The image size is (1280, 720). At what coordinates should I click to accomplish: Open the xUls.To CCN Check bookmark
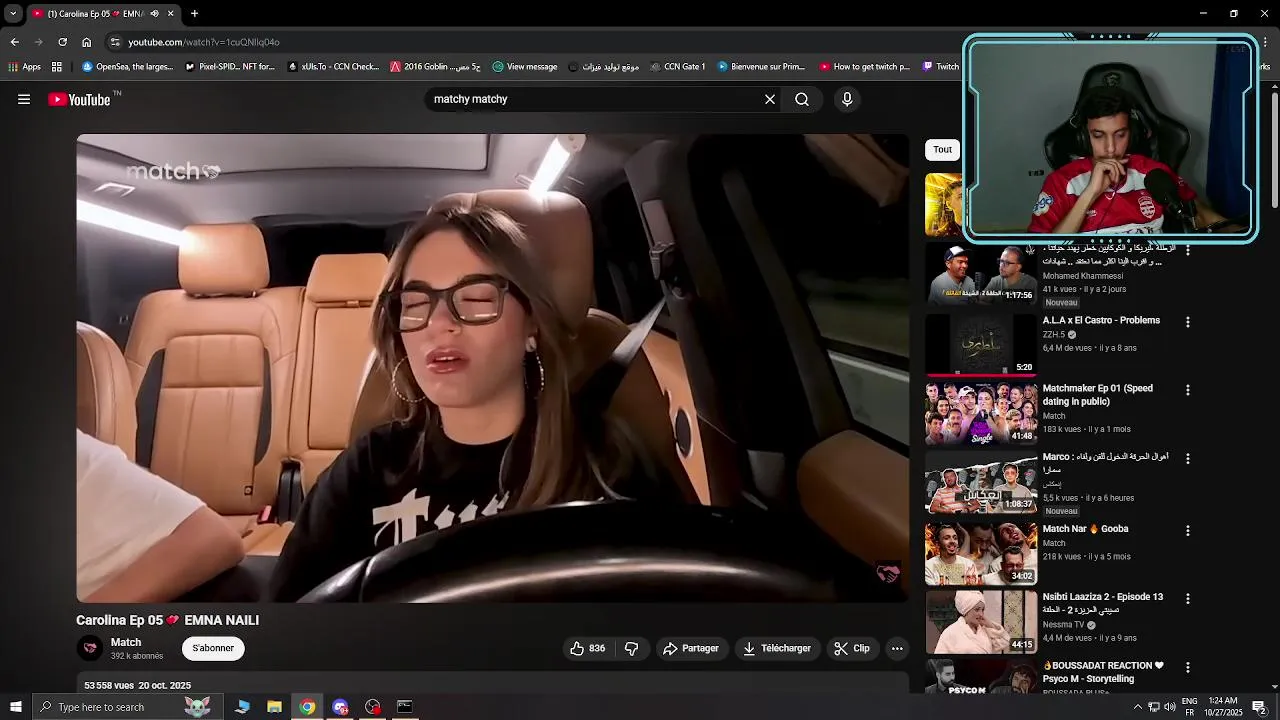pyautogui.click(x=333, y=67)
